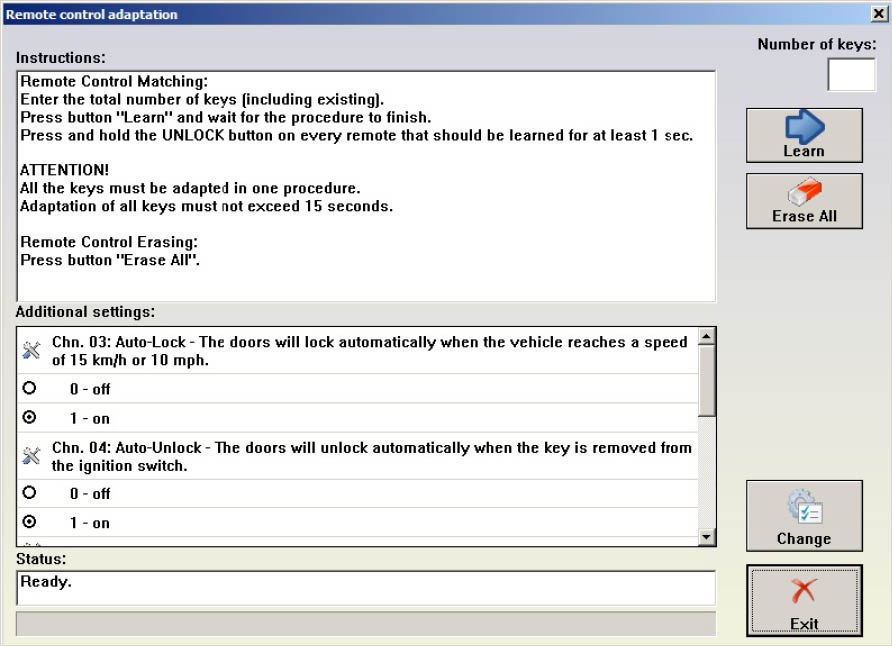Close the Remote control adaptation window
892x646 pixels.
click(877, 14)
